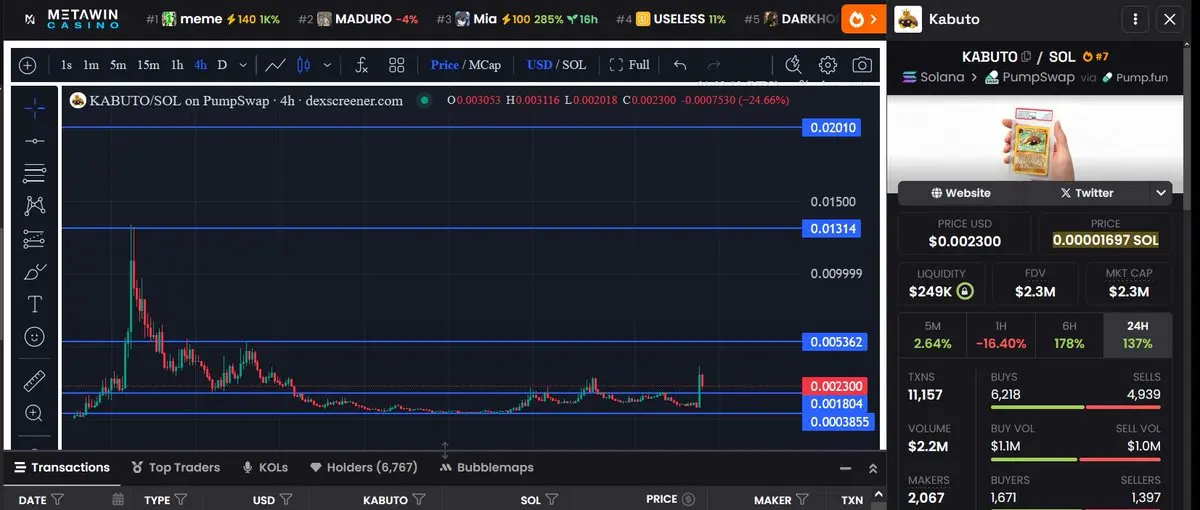This screenshot has width=1200, height=510.
Task: Click the undo arrow in chart toolbar
Action: tap(680, 65)
